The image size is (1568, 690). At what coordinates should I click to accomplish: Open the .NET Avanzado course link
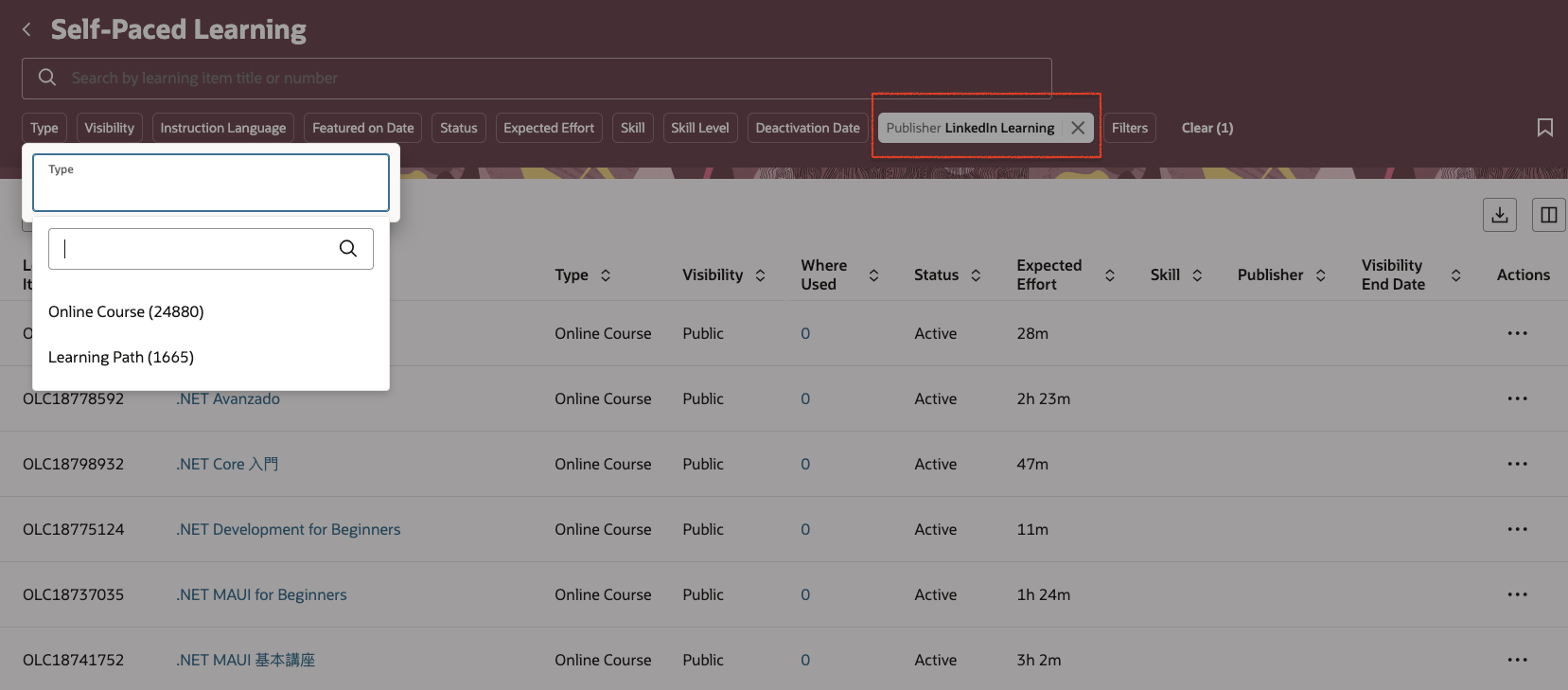(228, 398)
